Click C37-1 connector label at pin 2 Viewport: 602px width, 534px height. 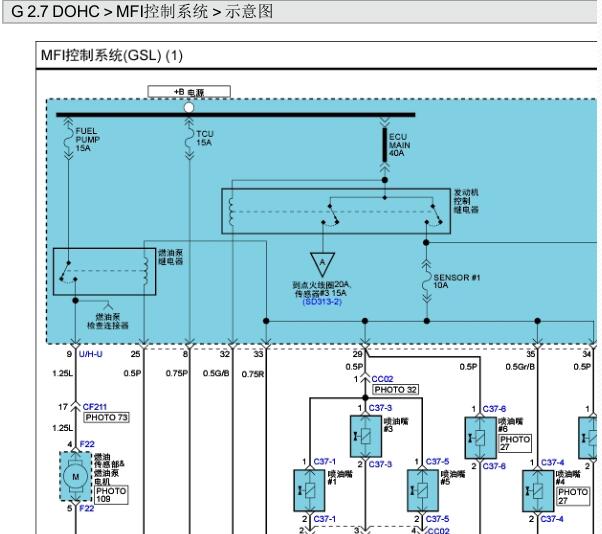coord(325,519)
